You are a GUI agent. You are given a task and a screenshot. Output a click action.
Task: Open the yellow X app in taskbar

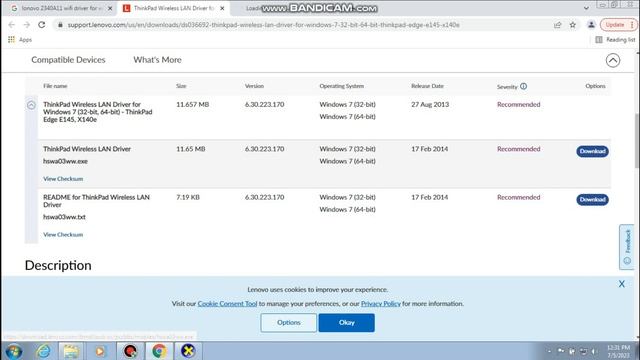(188, 351)
